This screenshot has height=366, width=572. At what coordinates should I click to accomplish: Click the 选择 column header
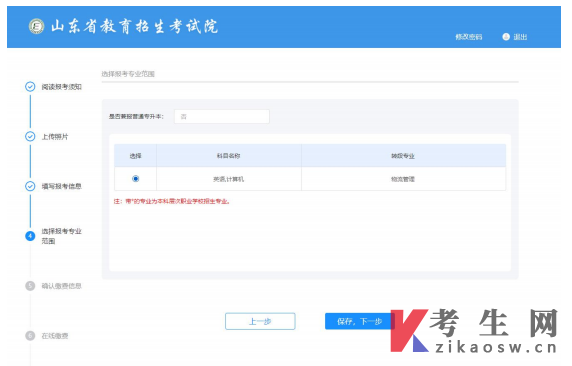135,156
